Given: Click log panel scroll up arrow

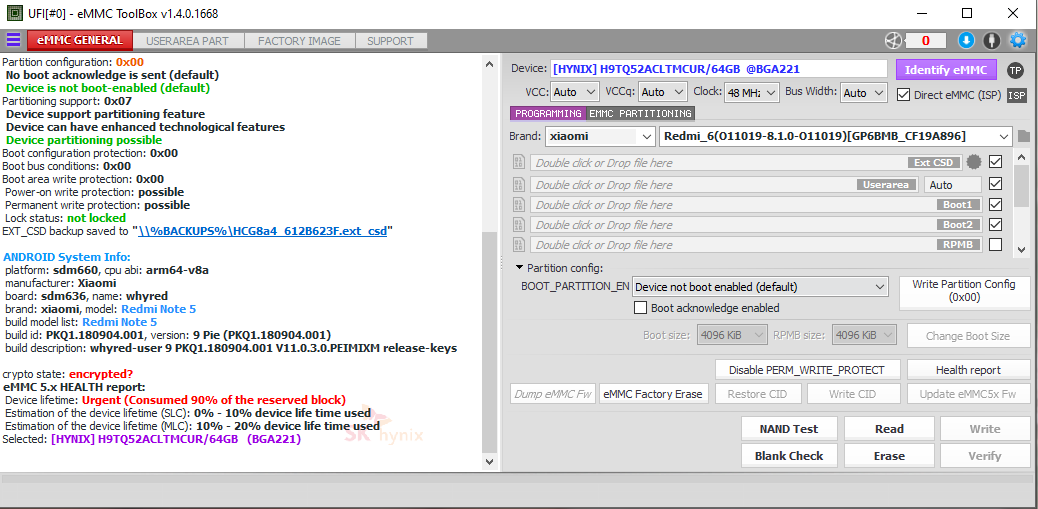Looking at the screenshot, I should pyautogui.click(x=489, y=64).
